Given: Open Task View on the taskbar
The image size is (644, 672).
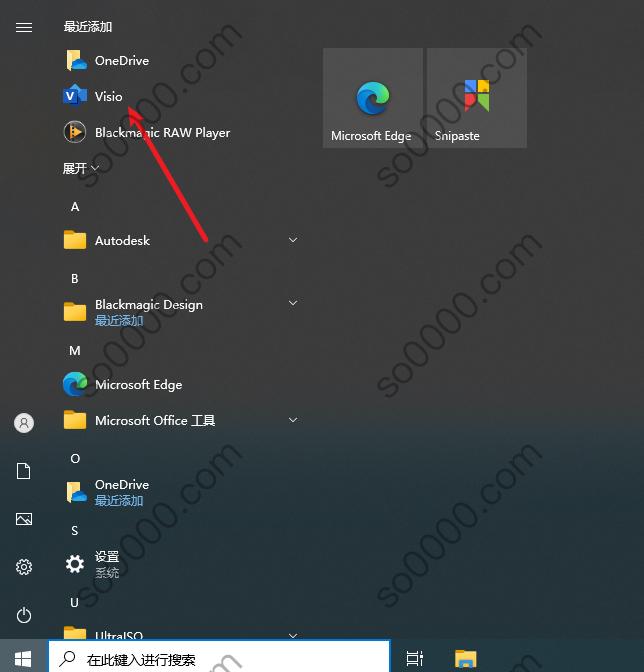Looking at the screenshot, I should (415, 658).
